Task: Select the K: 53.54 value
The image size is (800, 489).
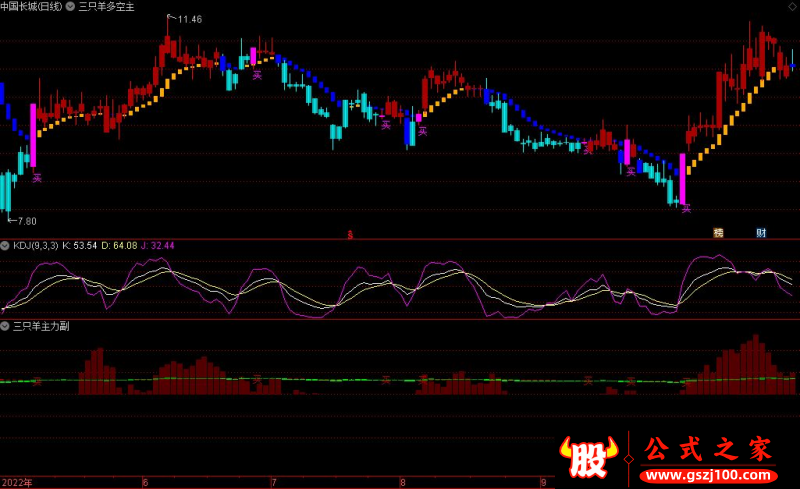Action: pos(80,246)
